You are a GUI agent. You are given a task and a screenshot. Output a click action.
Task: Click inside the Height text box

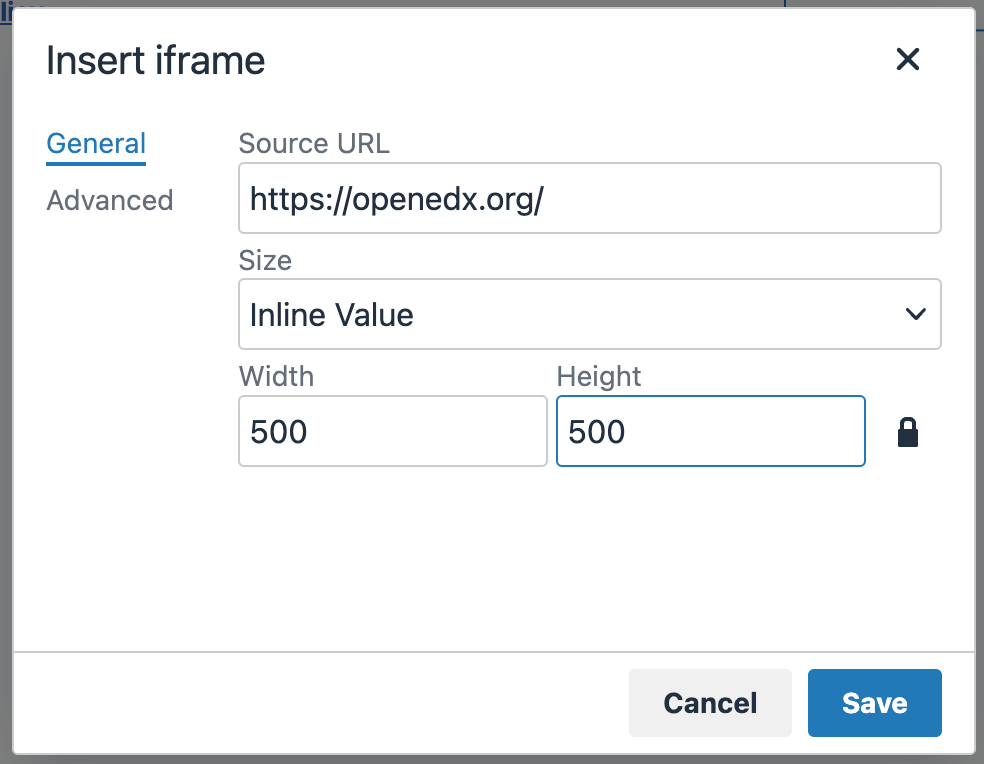[710, 431]
